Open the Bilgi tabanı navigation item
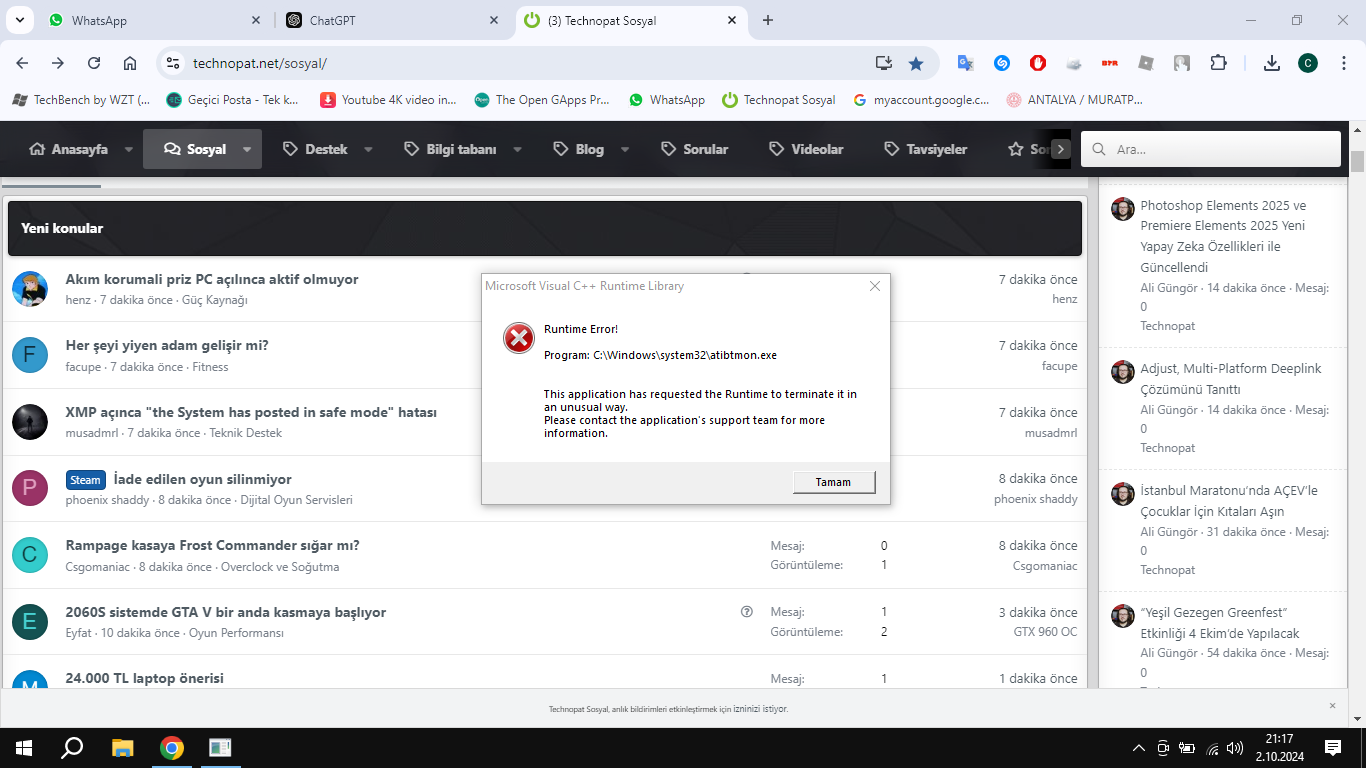Screen dimensions: 1366x768 [450, 149]
